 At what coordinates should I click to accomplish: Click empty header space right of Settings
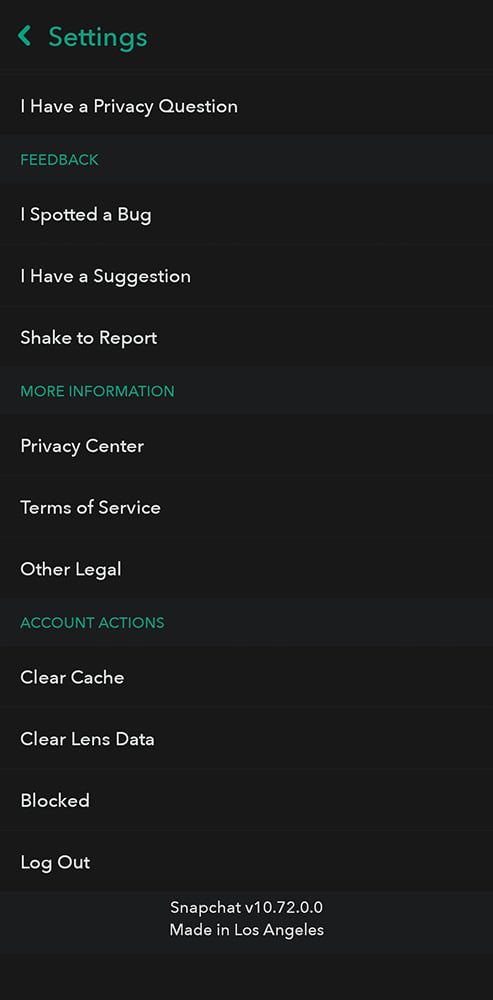pos(319,37)
